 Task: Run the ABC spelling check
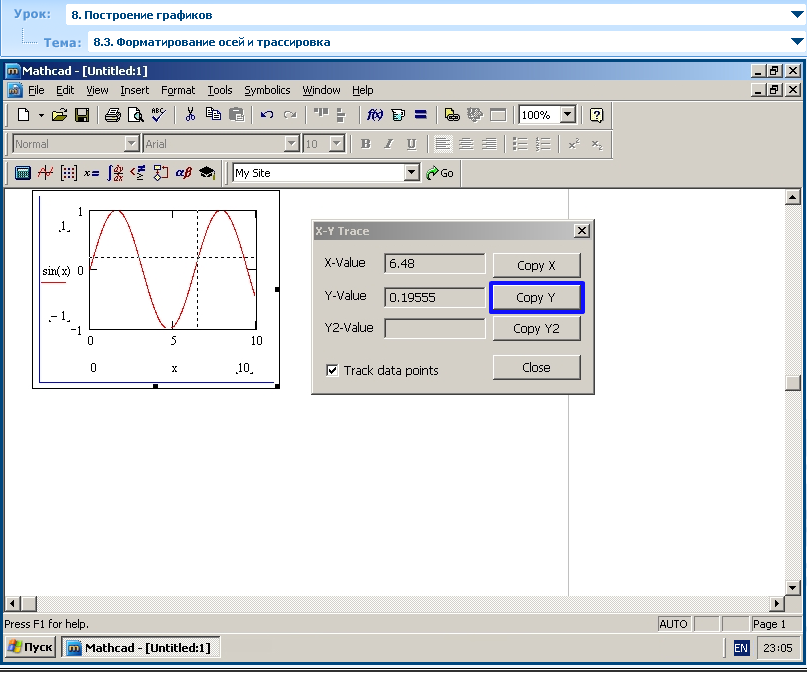158,115
